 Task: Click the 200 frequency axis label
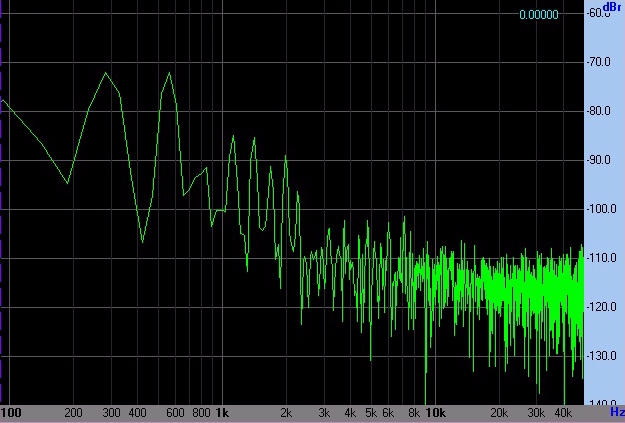pos(73,413)
